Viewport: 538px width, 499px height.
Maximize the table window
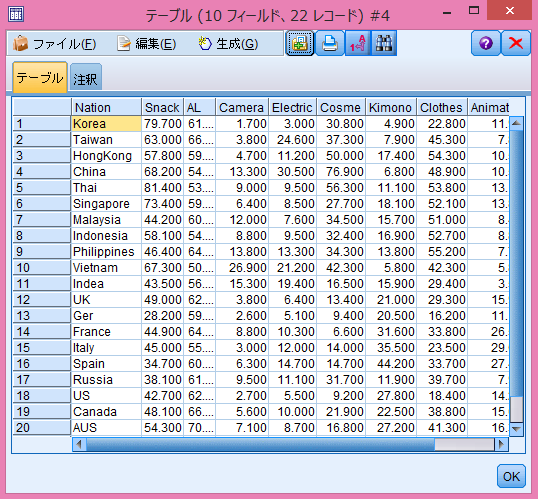click(474, 11)
